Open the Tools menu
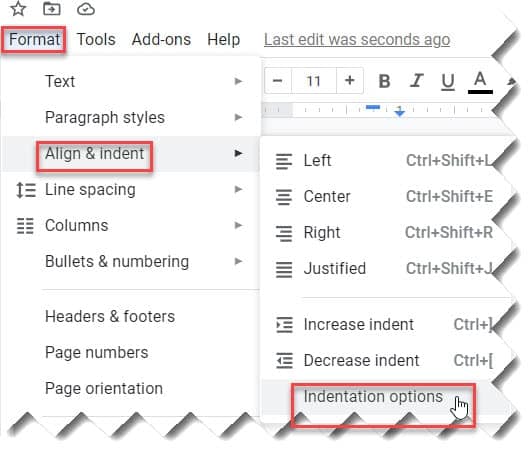The image size is (531, 452). pyautogui.click(x=96, y=39)
